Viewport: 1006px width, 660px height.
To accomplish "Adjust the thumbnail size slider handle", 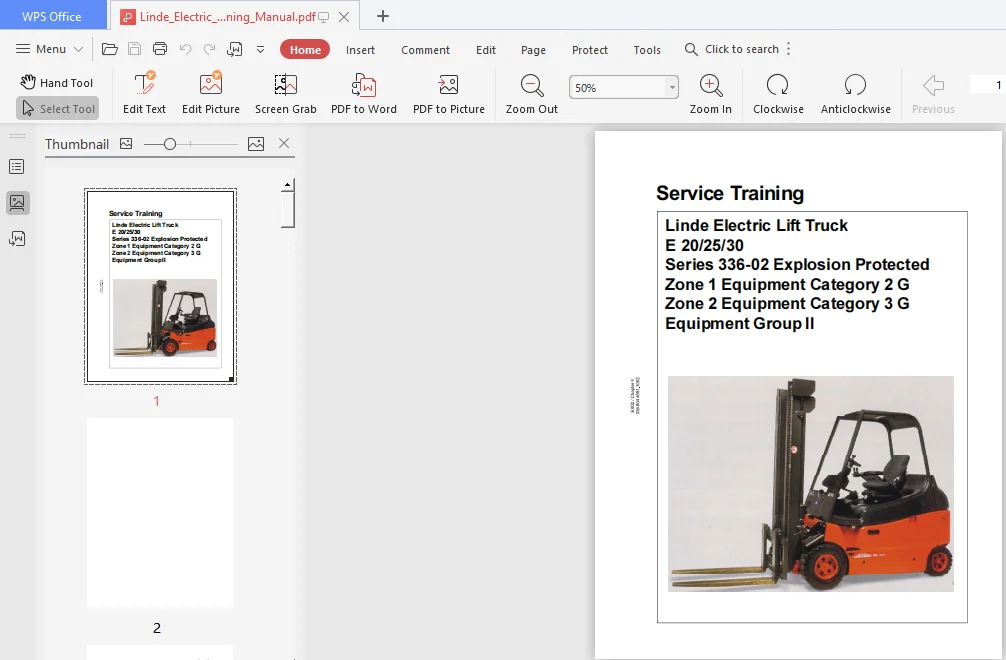I will [169, 144].
